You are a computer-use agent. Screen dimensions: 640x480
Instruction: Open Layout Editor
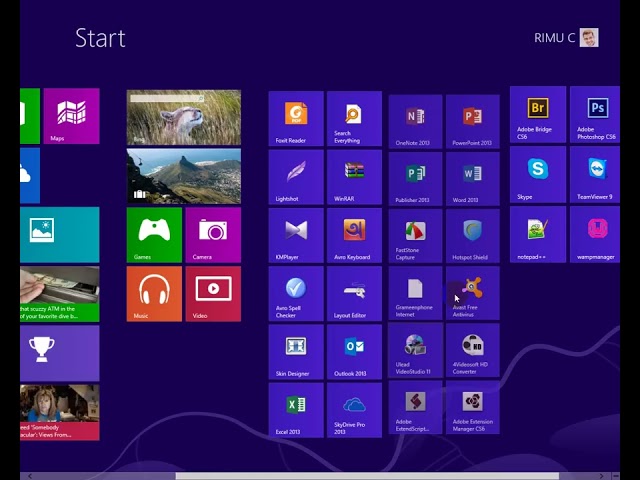coord(354,294)
